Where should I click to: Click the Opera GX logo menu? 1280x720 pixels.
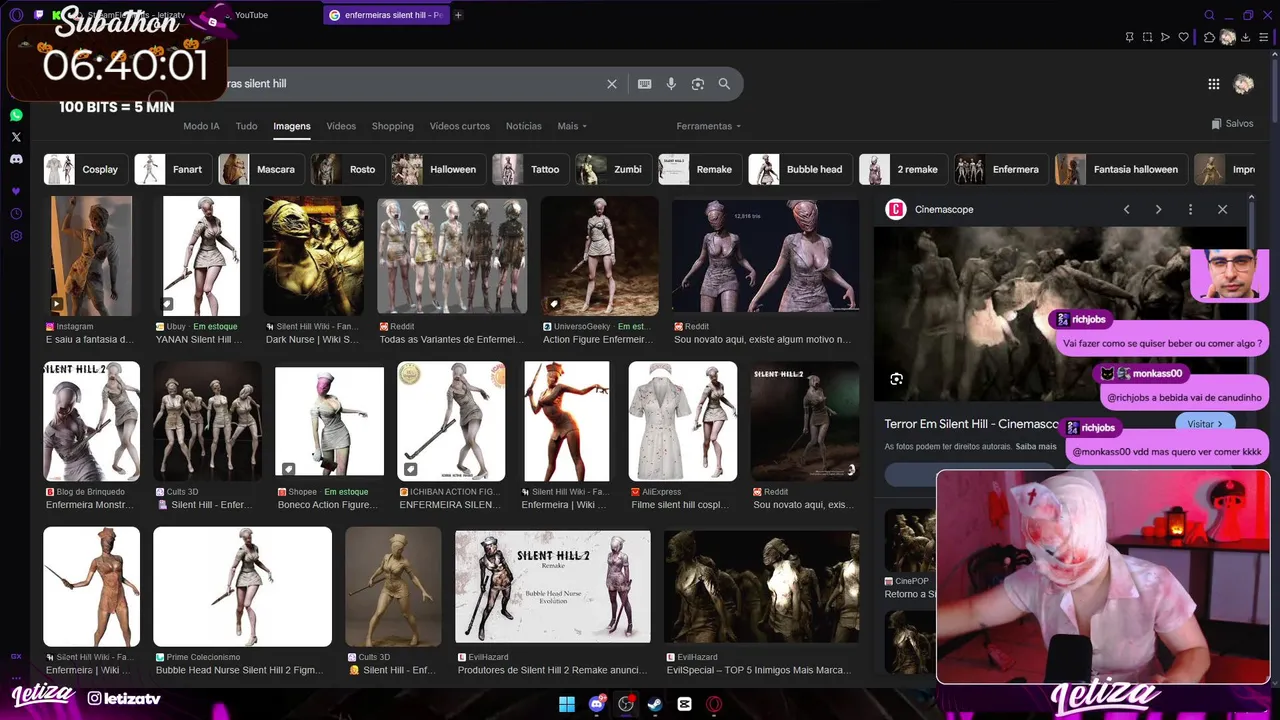coord(16,15)
